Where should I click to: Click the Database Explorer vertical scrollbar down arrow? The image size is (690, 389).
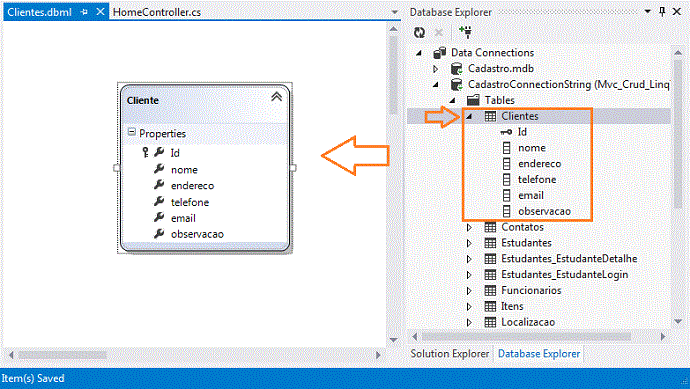click(x=678, y=322)
